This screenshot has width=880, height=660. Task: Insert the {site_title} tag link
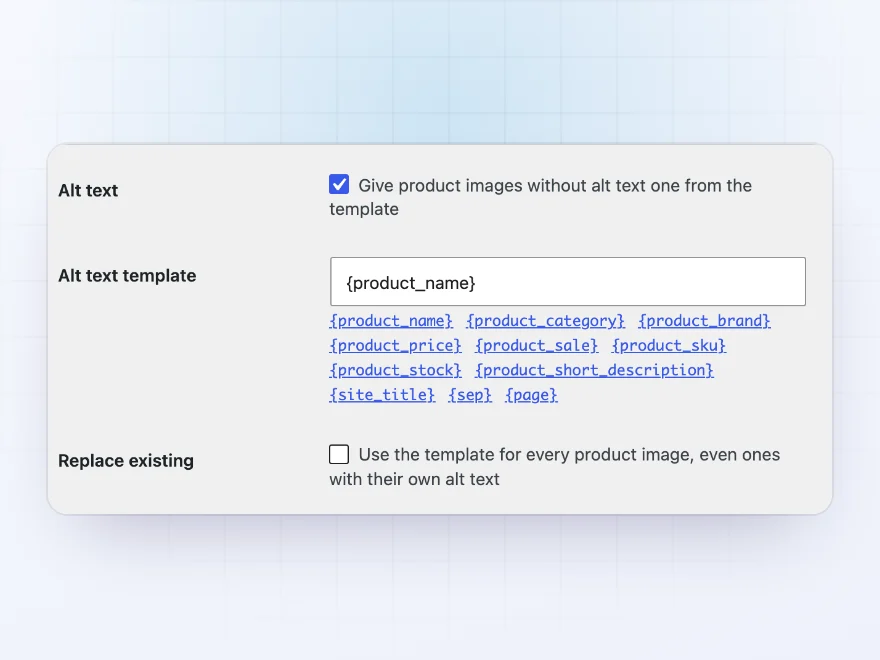382,395
